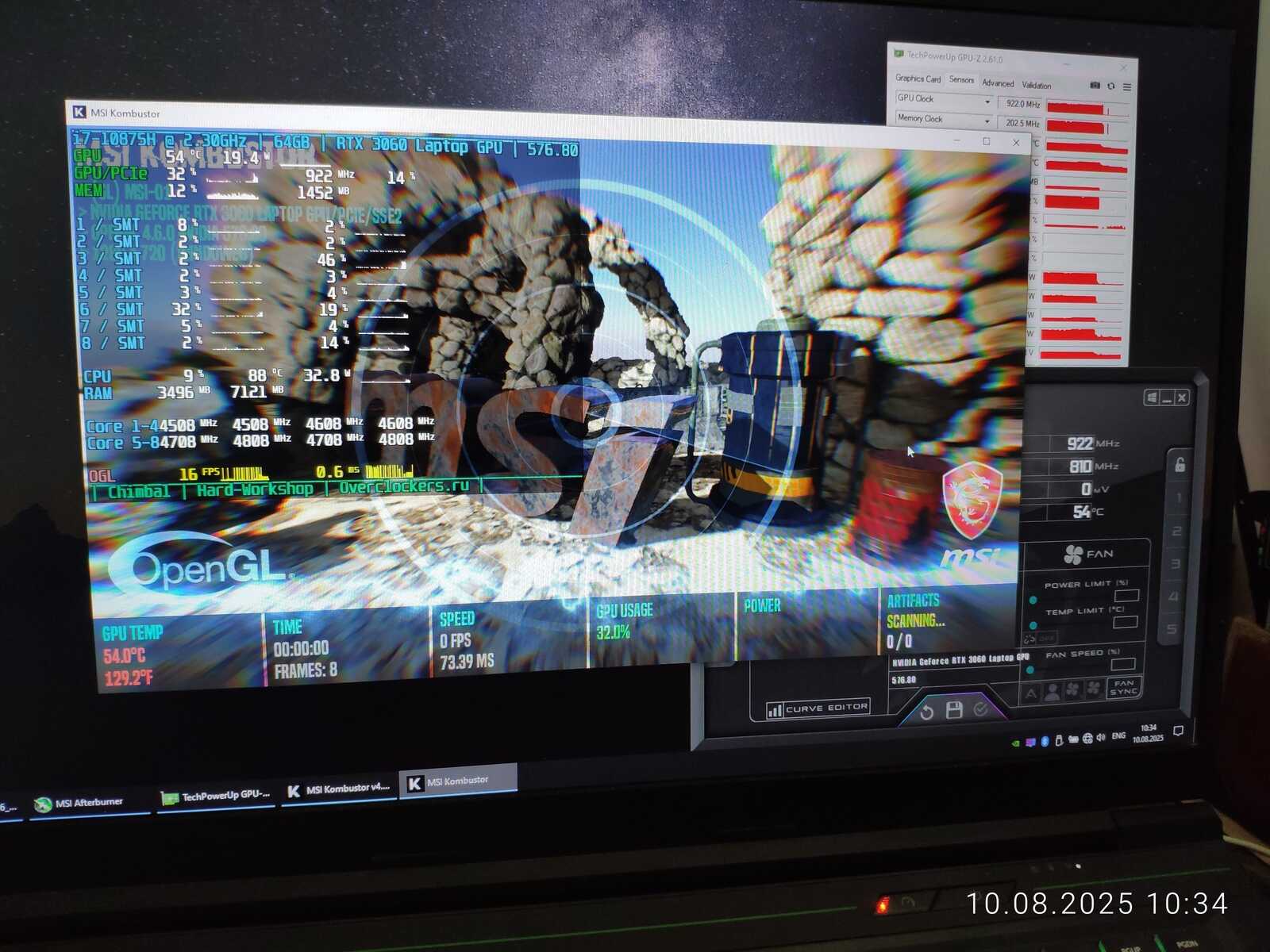The height and width of the screenshot is (952, 1270).
Task: Toggle the Afterburner profile lock
Action: pyautogui.click(x=1180, y=464)
